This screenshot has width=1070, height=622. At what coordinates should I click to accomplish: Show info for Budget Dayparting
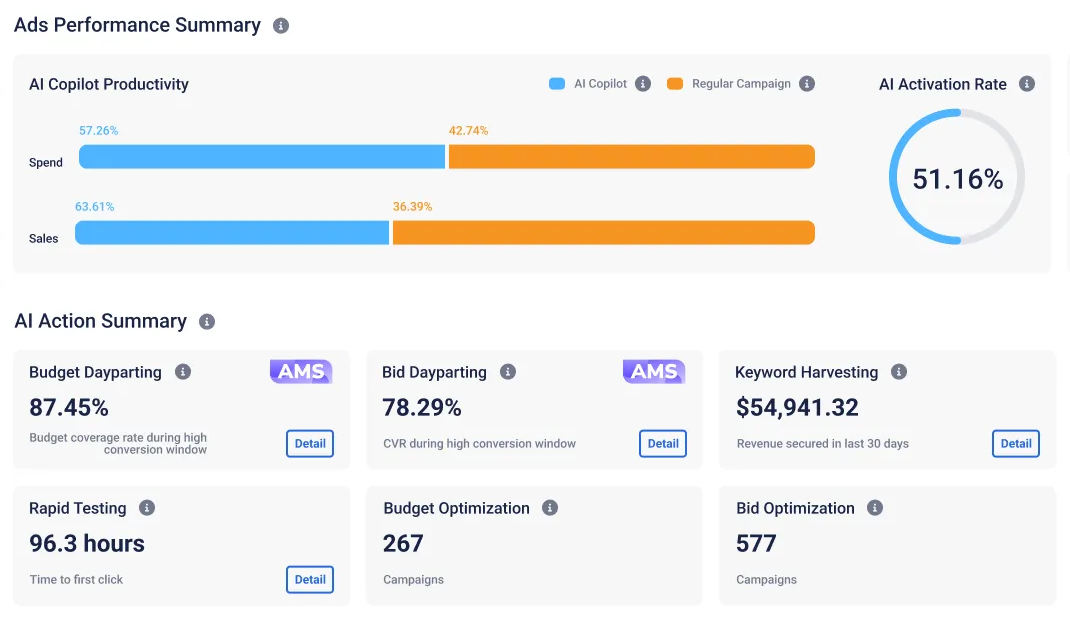coord(183,372)
